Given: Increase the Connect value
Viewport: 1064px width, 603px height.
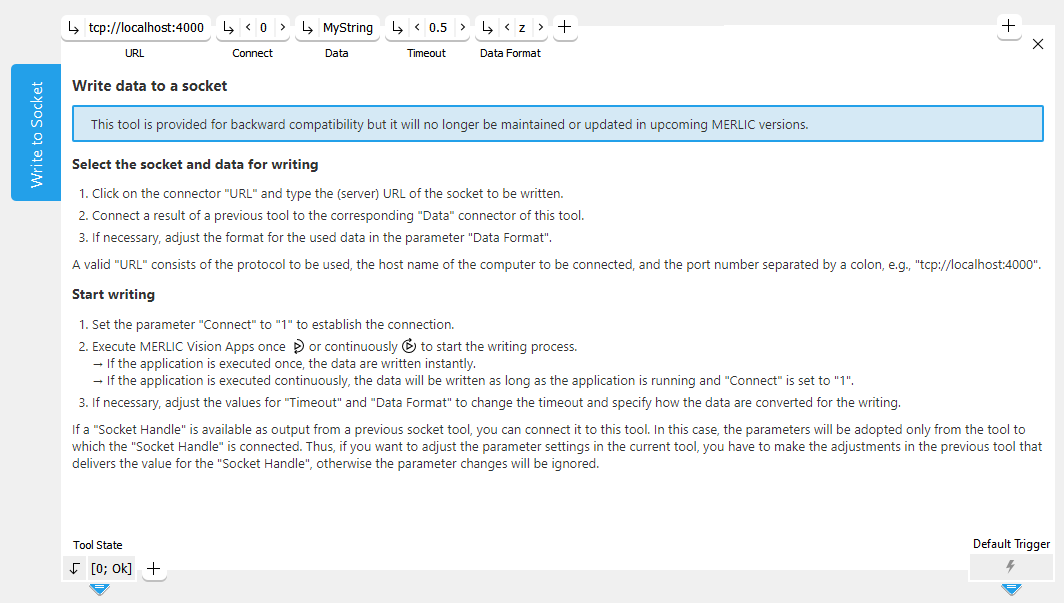Looking at the screenshot, I should 281,28.
